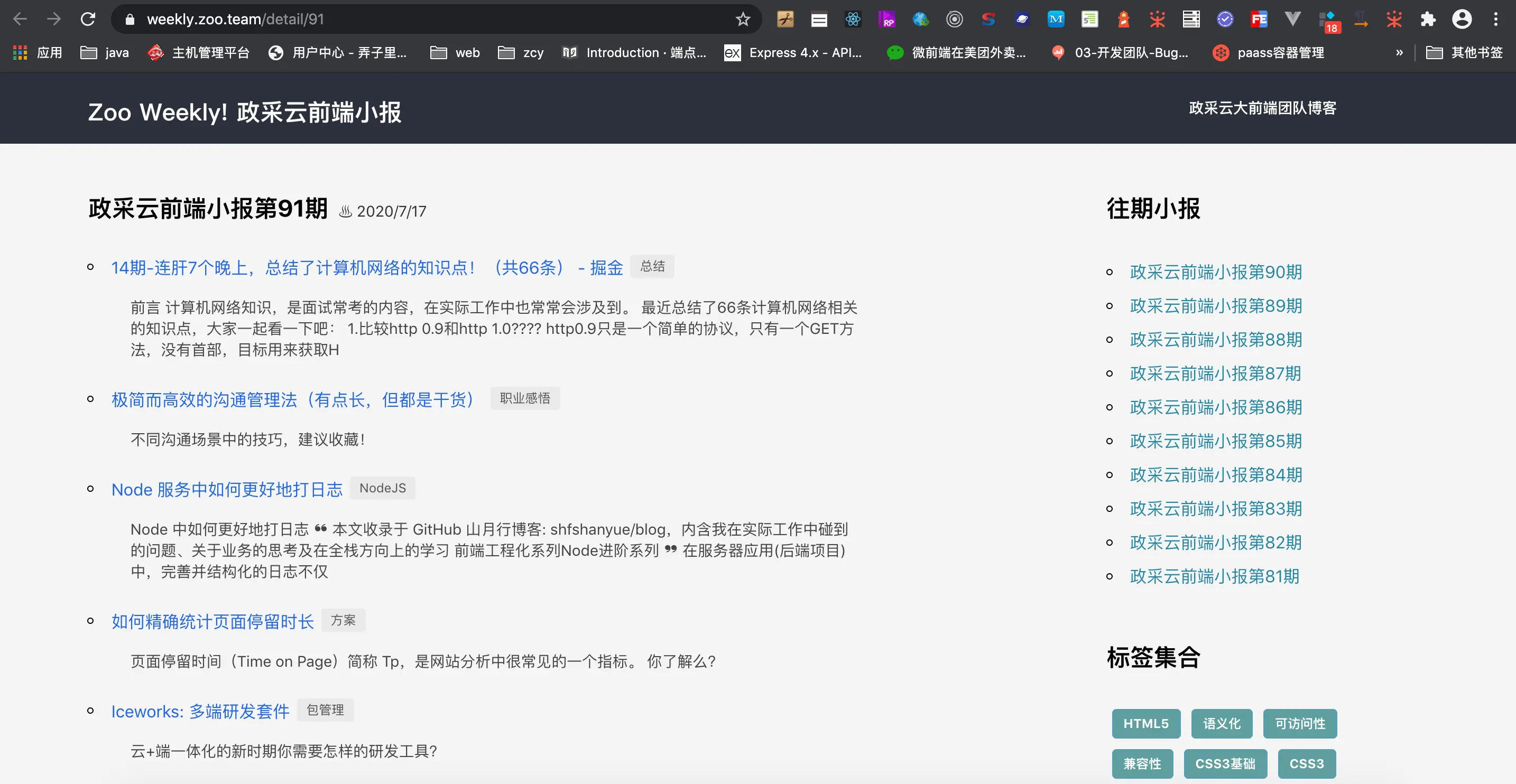Open the Vue DevTools extension icon
1516x784 pixels.
pyautogui.click(x=1292, y=20)
